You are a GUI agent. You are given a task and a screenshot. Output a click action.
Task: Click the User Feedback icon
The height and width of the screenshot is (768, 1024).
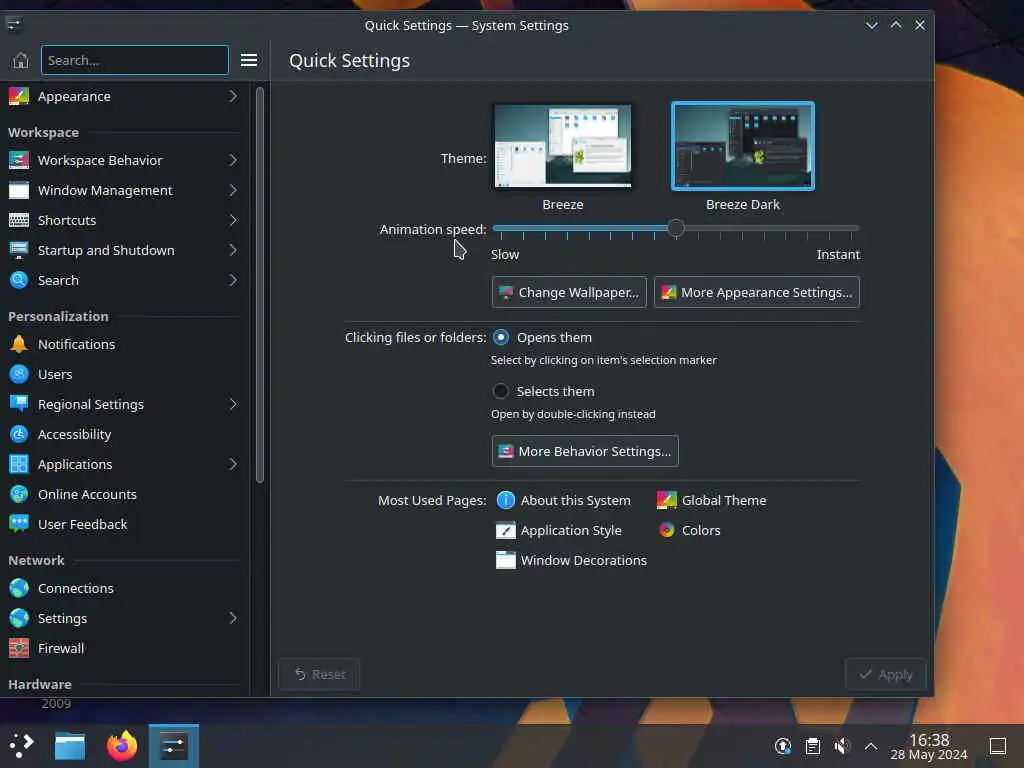coord(19,524)
